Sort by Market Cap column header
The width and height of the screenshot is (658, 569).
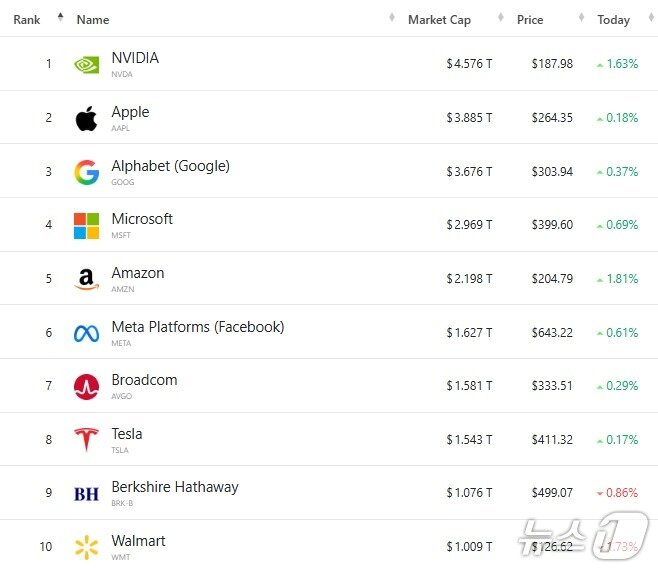click(439, 20)
